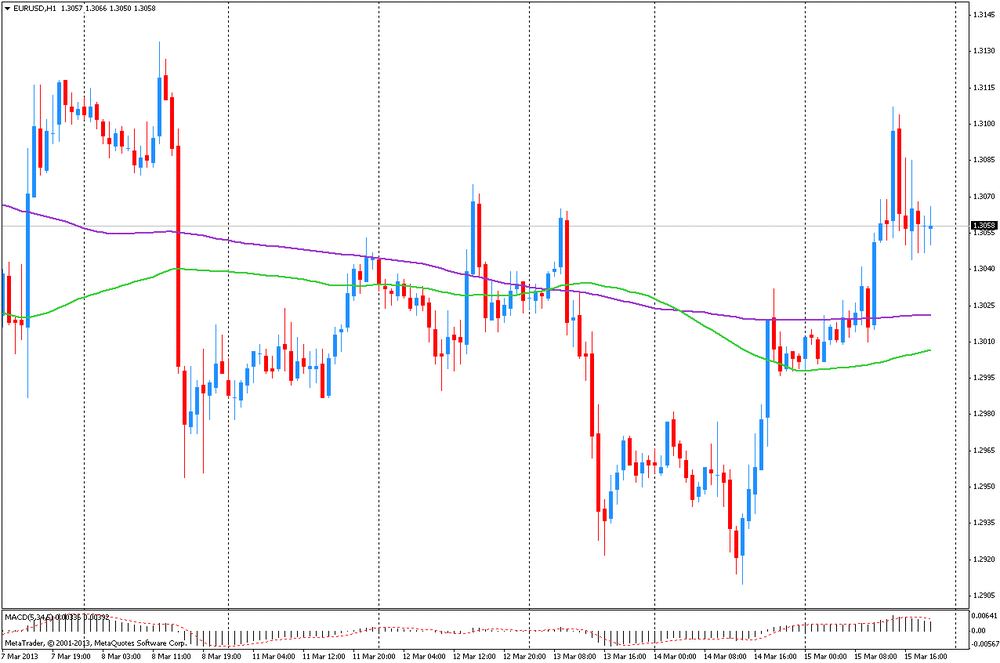Click the 1.2950 price scale value
This screenshot has height=663, width=1000.
(x=985, y=486)
